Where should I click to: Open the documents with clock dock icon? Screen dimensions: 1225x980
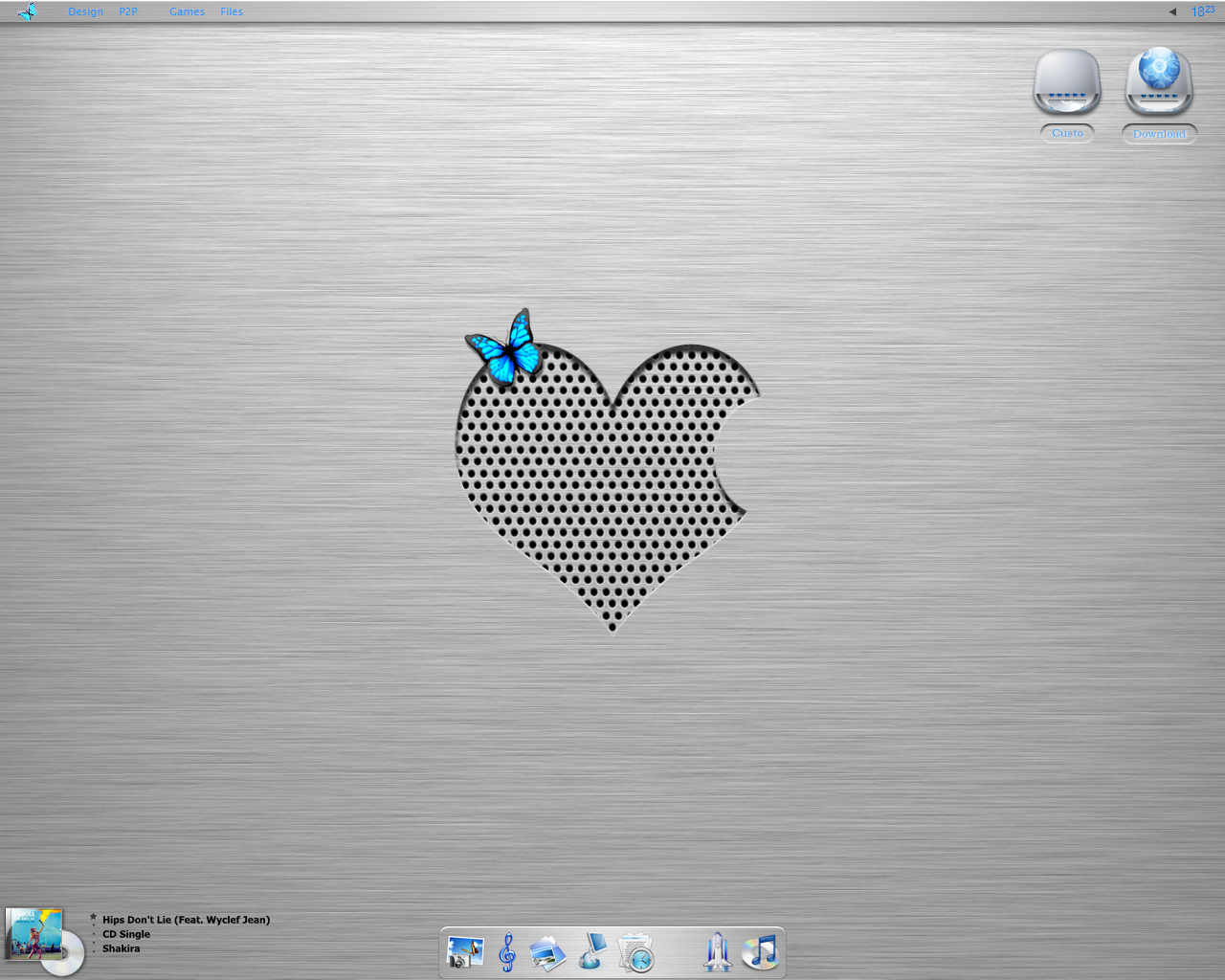point(635,953)
